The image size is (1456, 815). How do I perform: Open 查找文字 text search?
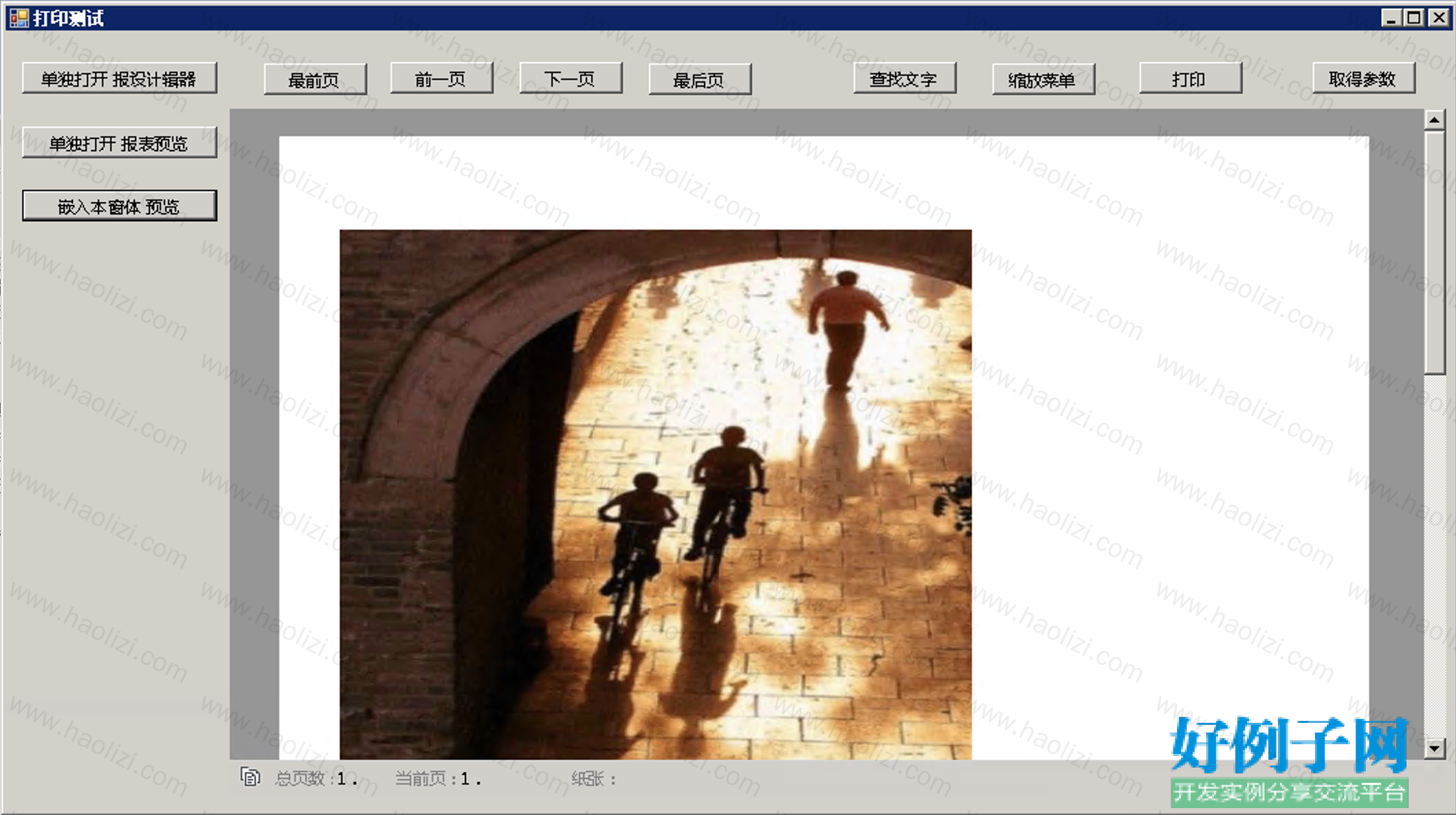tap(905, 78)
